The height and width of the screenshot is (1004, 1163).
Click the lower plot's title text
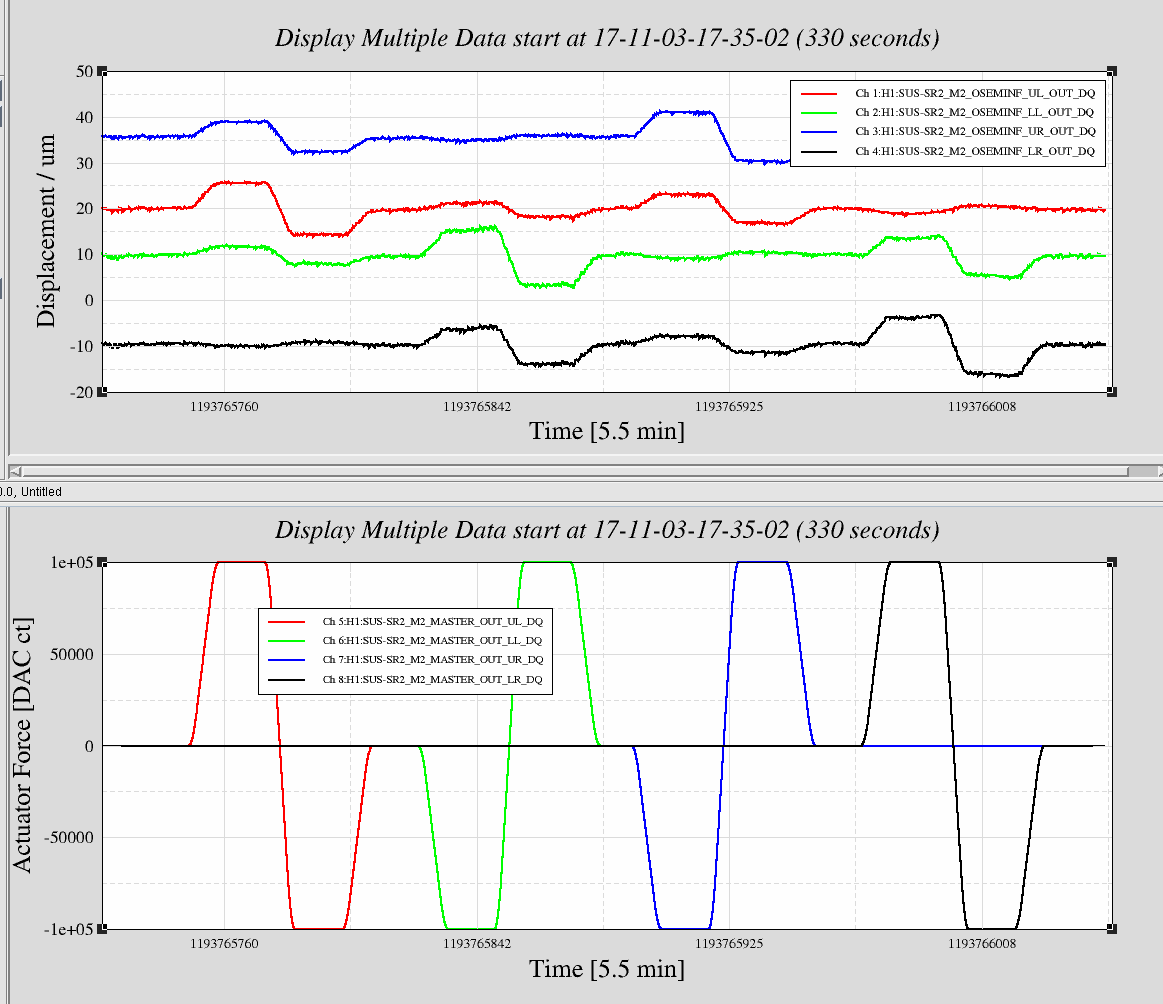tap(607, 530)
